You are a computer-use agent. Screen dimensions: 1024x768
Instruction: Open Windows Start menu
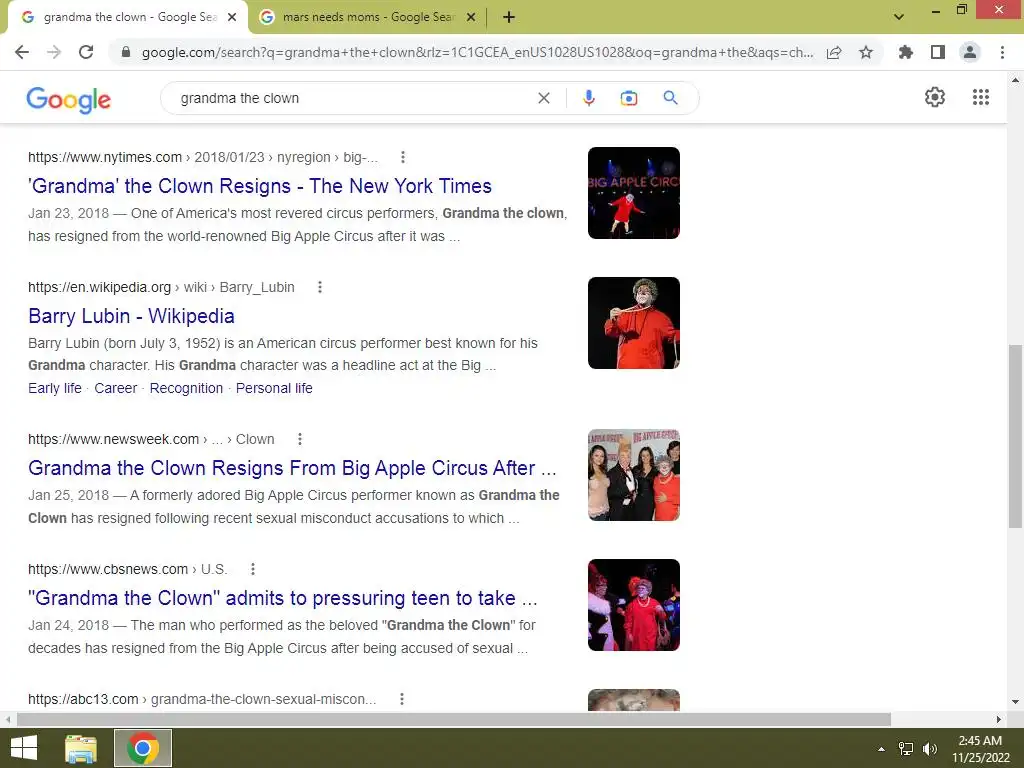pos(24,748)
